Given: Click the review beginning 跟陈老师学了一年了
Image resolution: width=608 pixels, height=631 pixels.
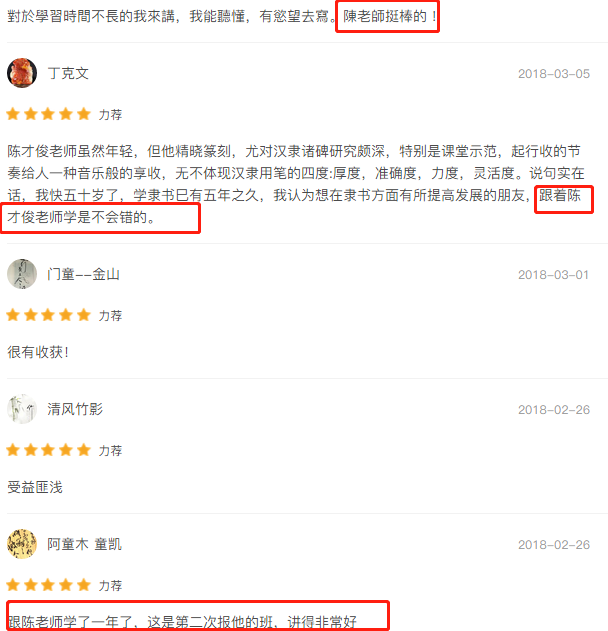Looking at the screenshot, I should 182,622.
